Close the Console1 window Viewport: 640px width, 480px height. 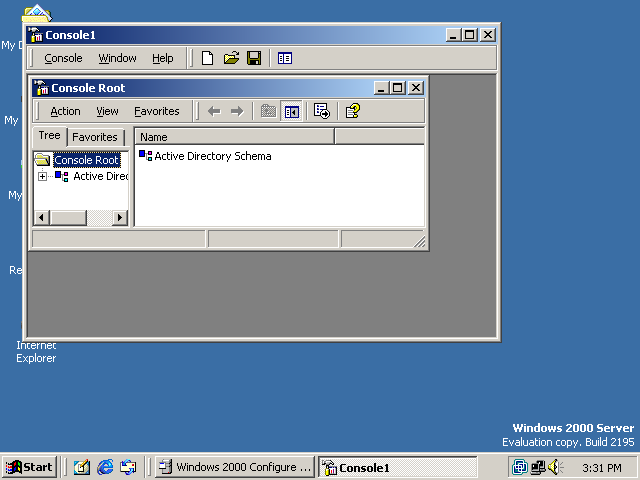click(488, 35)
